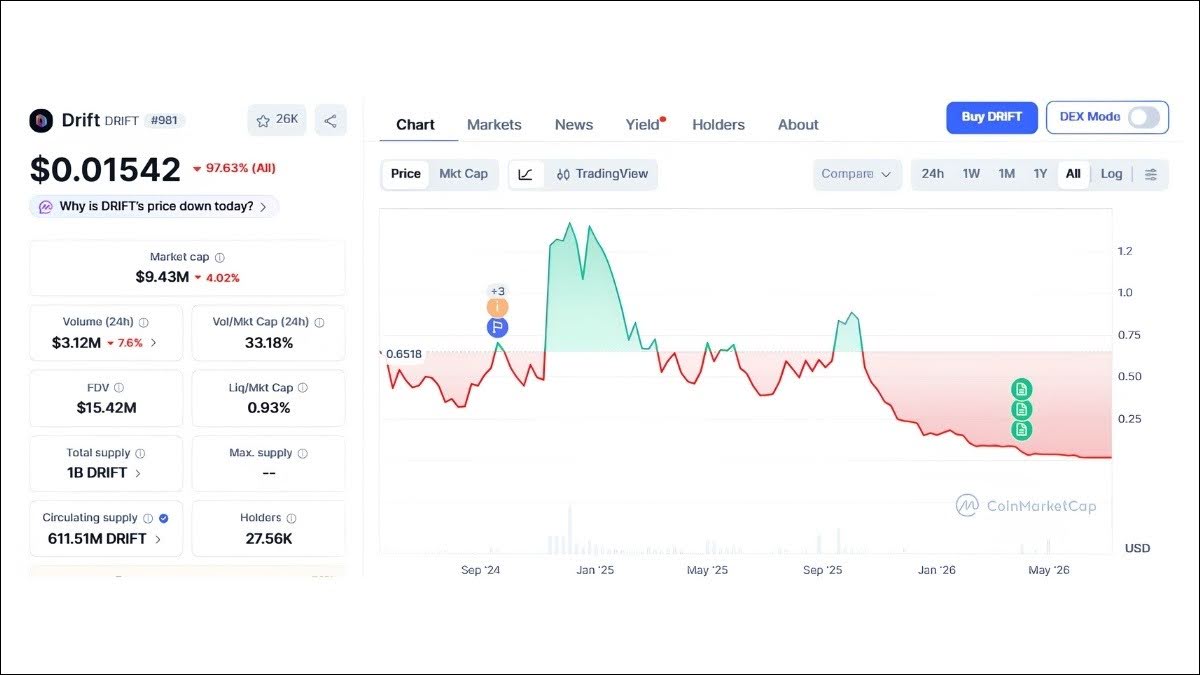The image size is (1200, 675).
Task: Set chart range to 1M
Action: 1006,174
